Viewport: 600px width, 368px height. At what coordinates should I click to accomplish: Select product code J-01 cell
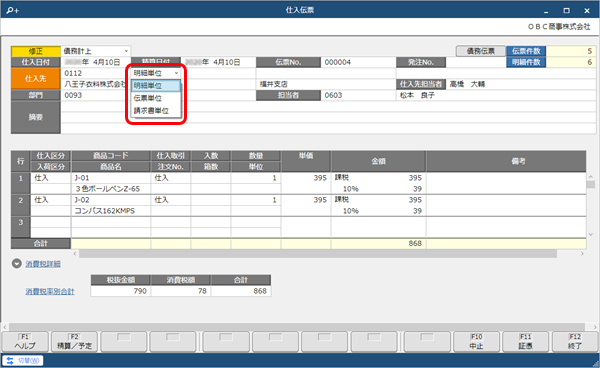pyautogui.click(x=111, y=178)
